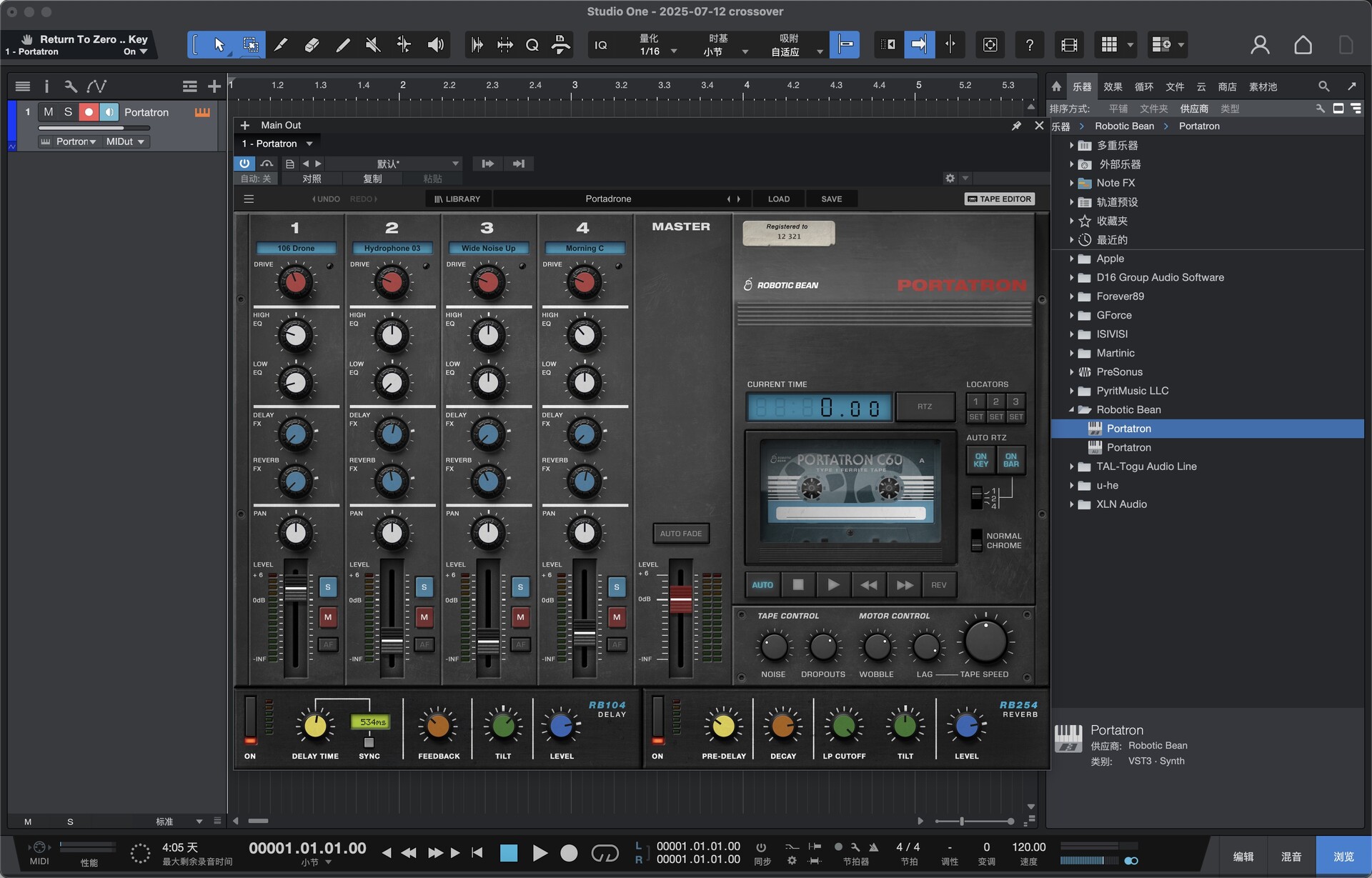Open the track inspector i icon
Image resolution: width=1372 pixels, height=878 pixels.
[x=46, y=86]
